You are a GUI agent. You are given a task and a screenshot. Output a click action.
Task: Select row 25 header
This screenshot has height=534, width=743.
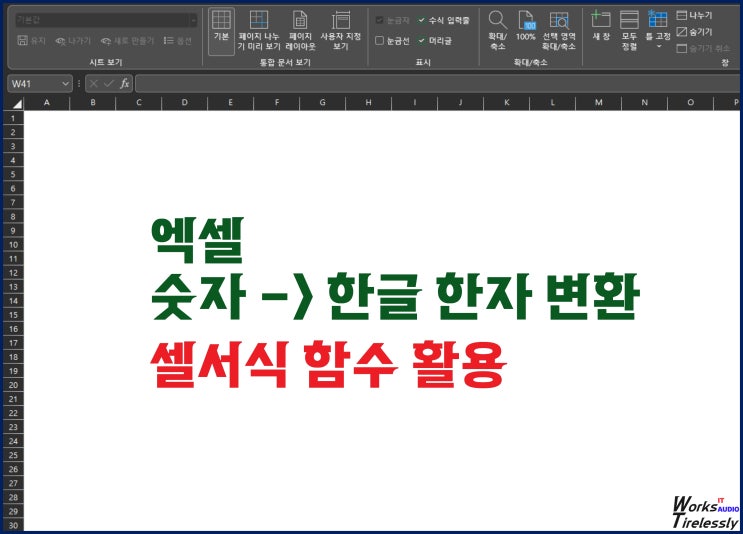tap(13, 455)
